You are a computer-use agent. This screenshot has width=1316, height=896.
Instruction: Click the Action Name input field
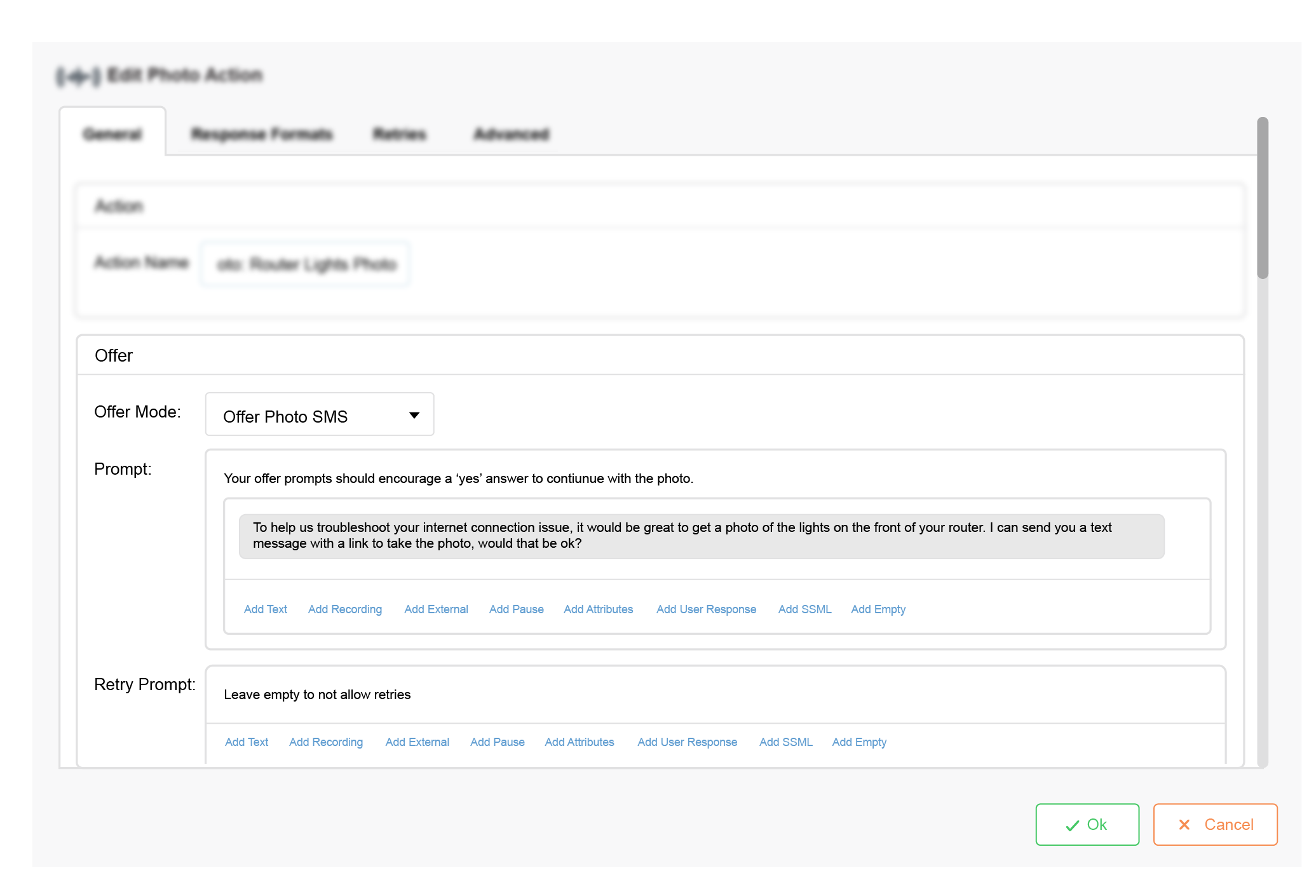[306, 264]
